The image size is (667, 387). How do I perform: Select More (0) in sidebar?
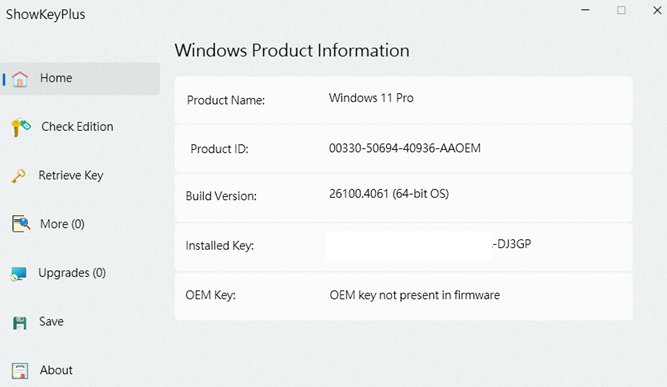[62, 224]
